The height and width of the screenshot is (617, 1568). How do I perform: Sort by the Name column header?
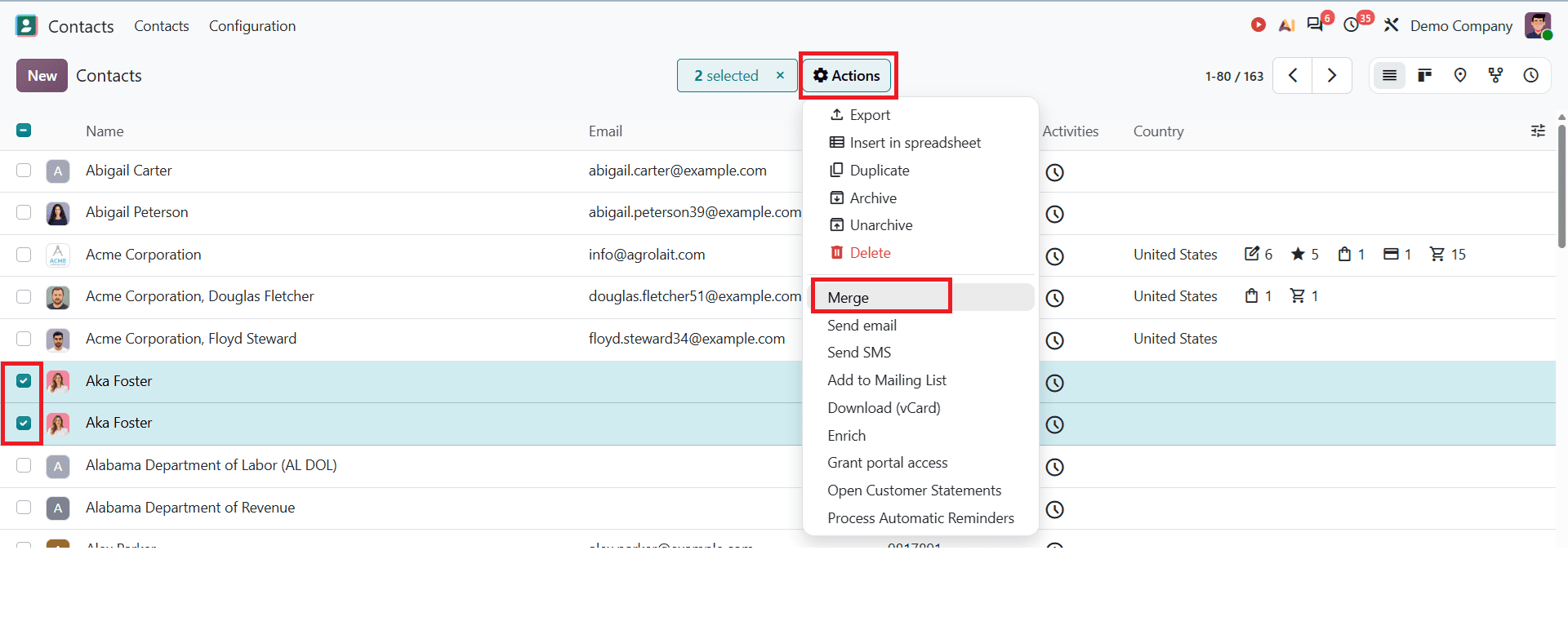(105, 131)
